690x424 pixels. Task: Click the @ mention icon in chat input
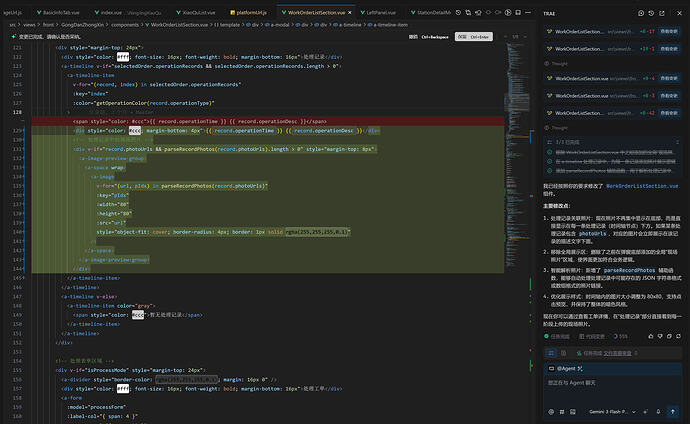click(551, 412)
